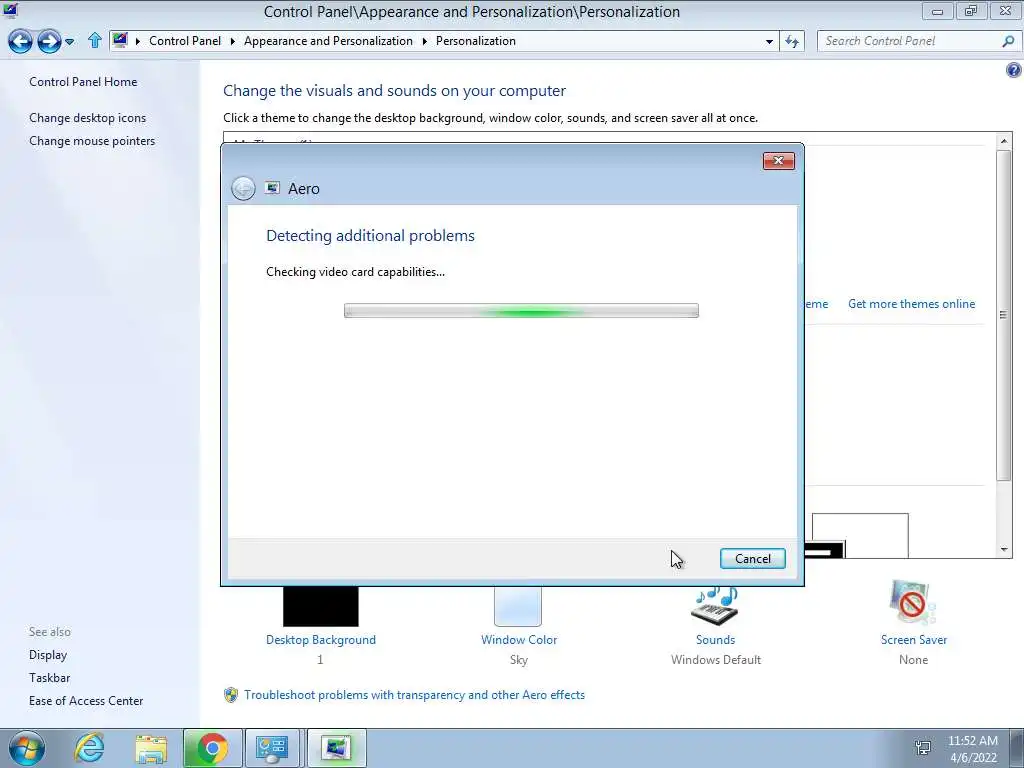
Task: Open Display under See also
Action: (48, 654)
